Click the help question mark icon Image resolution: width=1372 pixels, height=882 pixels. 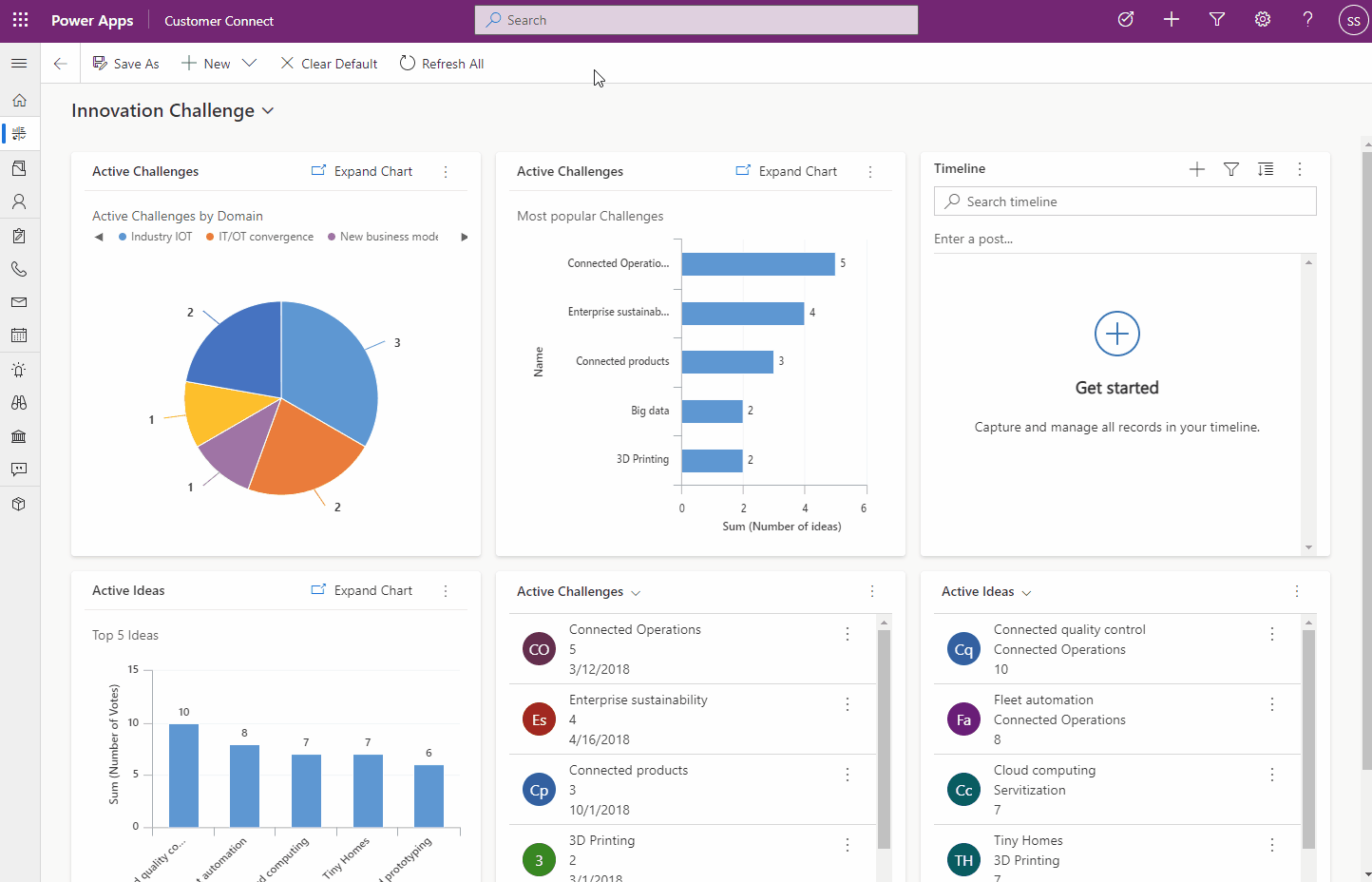(x=1307, y=20)
